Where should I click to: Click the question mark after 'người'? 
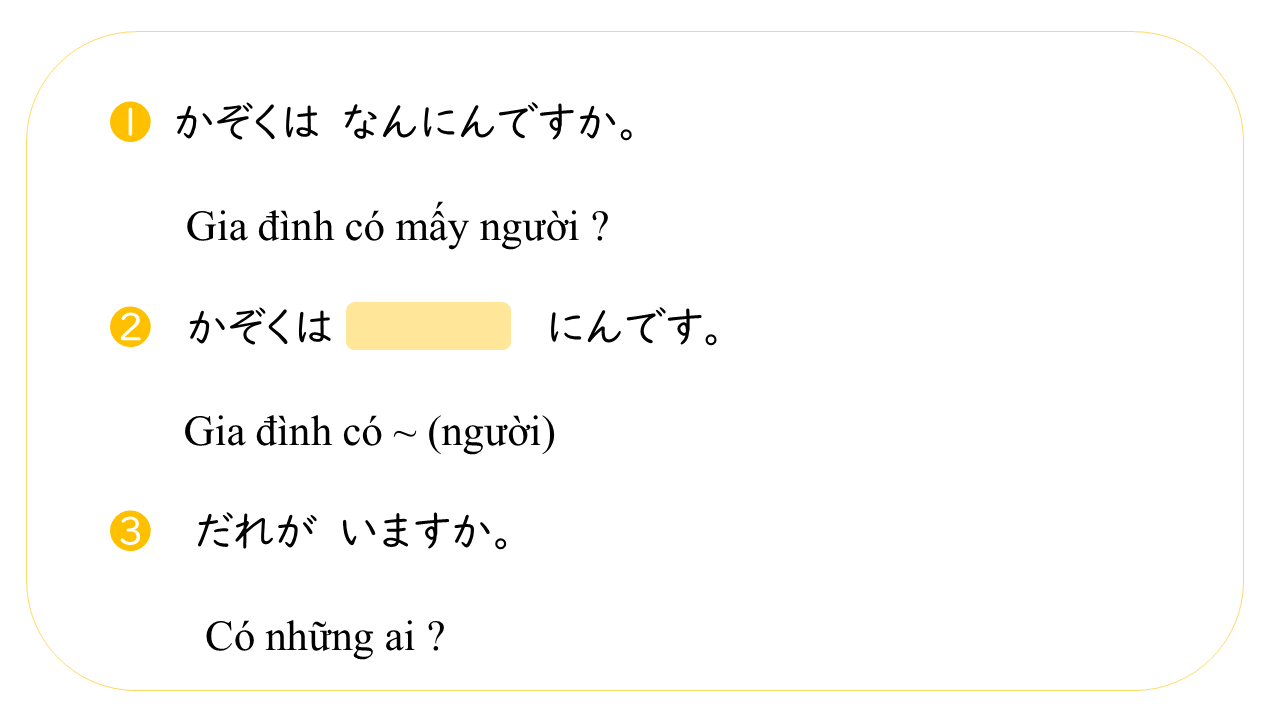tap(599, 228)
